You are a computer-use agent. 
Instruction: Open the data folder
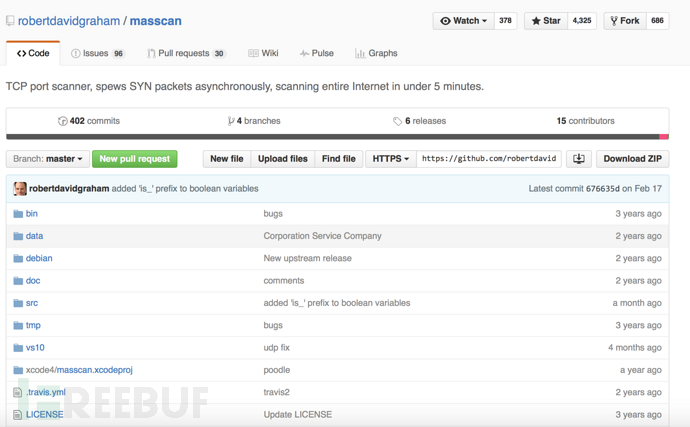34,236
